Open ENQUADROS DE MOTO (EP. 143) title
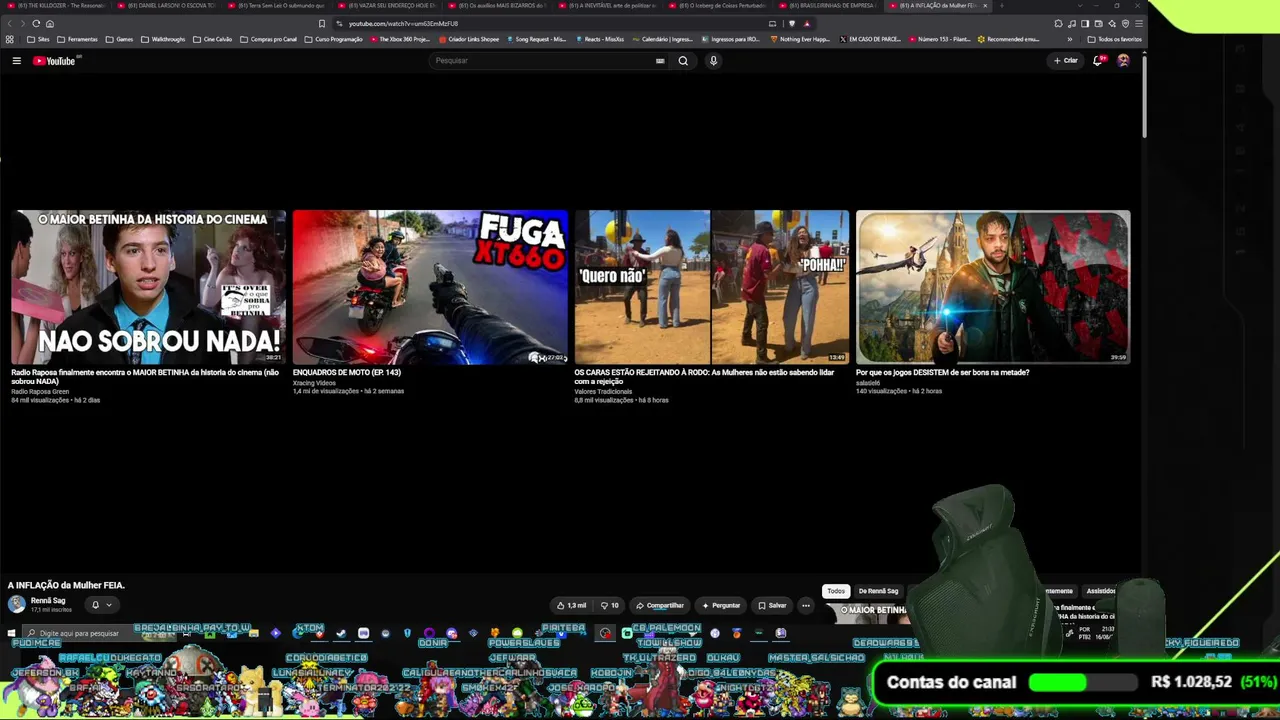1280x720 pixels. click(x=347, y=373)
